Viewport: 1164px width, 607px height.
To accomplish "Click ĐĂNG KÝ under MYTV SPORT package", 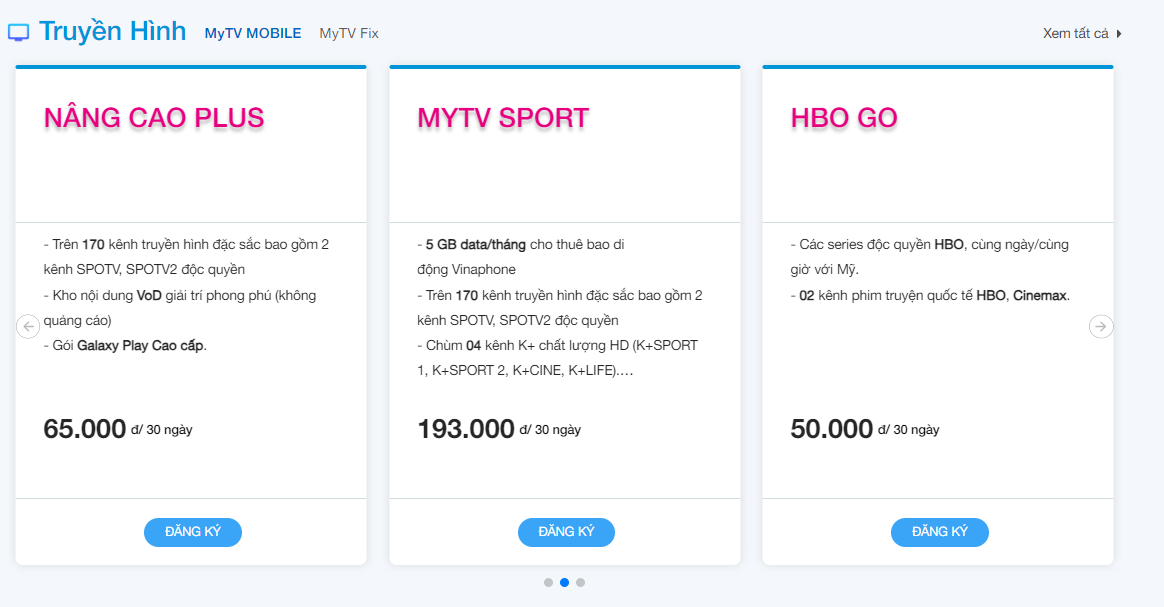I will [x=566, y=532].
